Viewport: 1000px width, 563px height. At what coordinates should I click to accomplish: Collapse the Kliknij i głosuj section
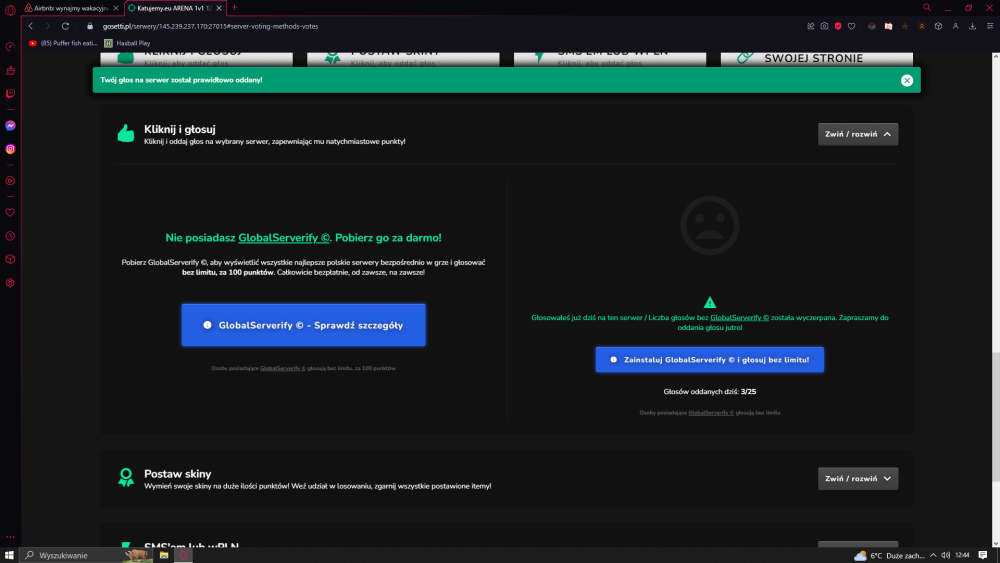pos(858,134)
